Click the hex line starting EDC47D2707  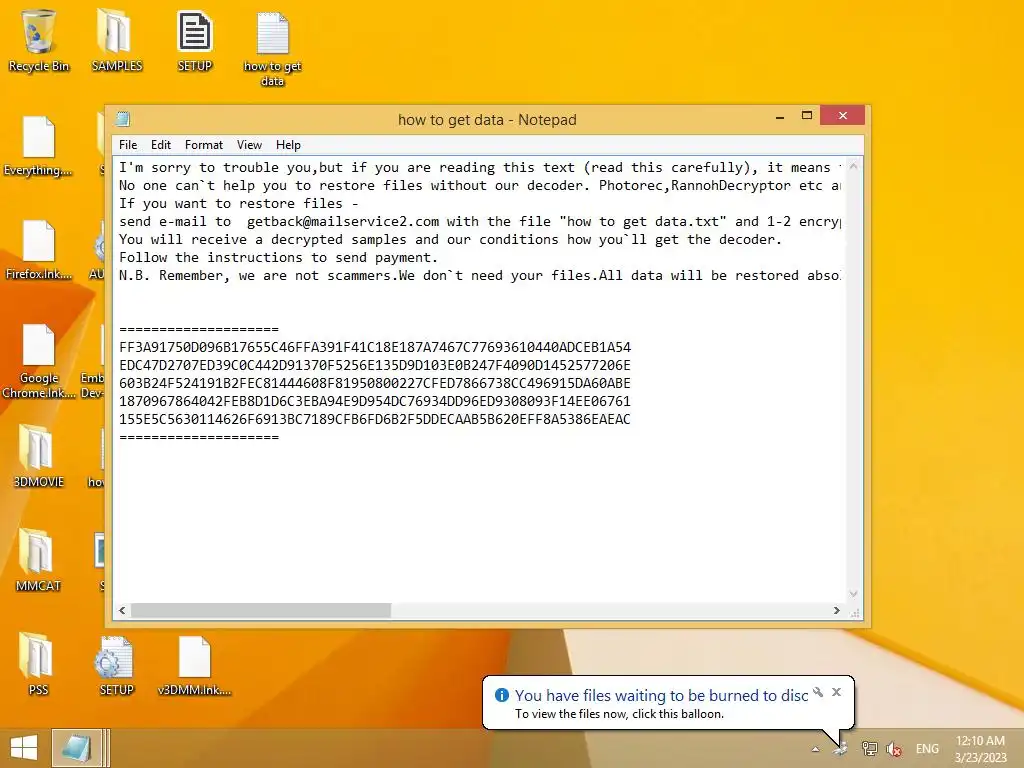click(x=375, y=365)
